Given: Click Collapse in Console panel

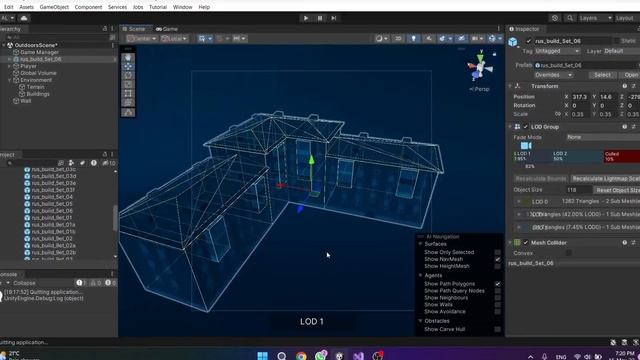Looking at the screenshot, I should pos(24,283).
